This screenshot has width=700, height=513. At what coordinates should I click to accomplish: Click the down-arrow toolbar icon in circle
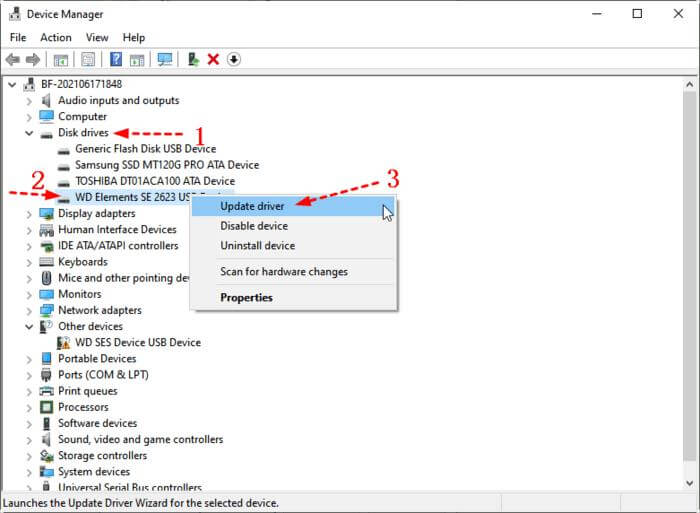pyautogui.click(x=234, y=60)
